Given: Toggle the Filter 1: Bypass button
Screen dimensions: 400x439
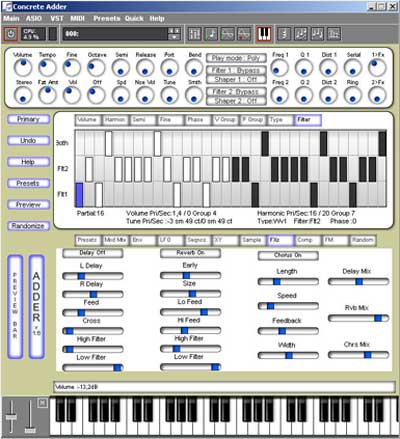Looking at the screenshot, I should 236,70.
